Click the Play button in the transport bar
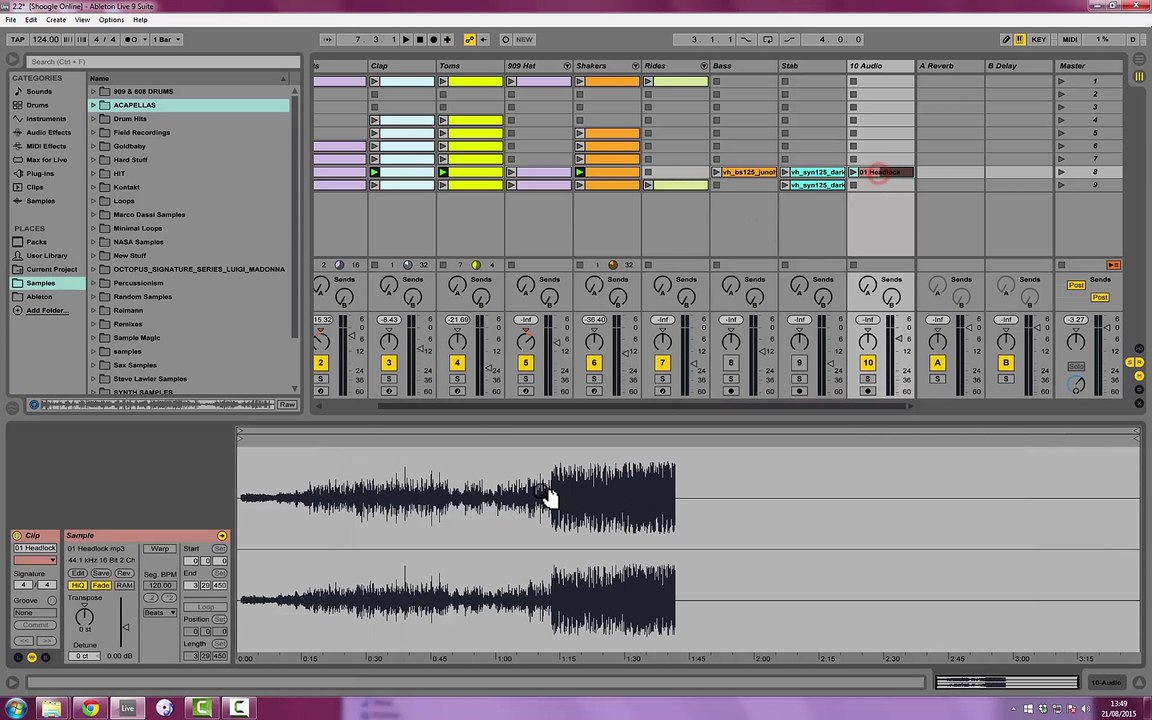 click(406, 40)
